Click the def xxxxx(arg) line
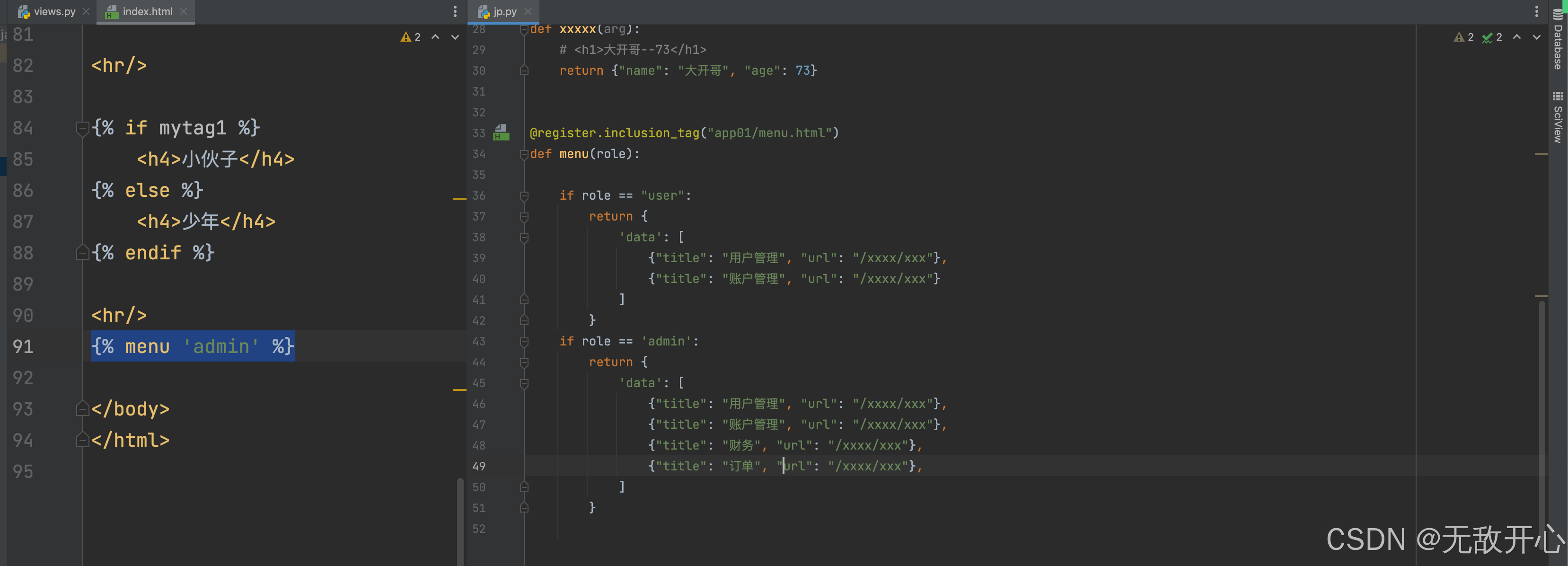The image size is (1568, 566). (584, 29)
